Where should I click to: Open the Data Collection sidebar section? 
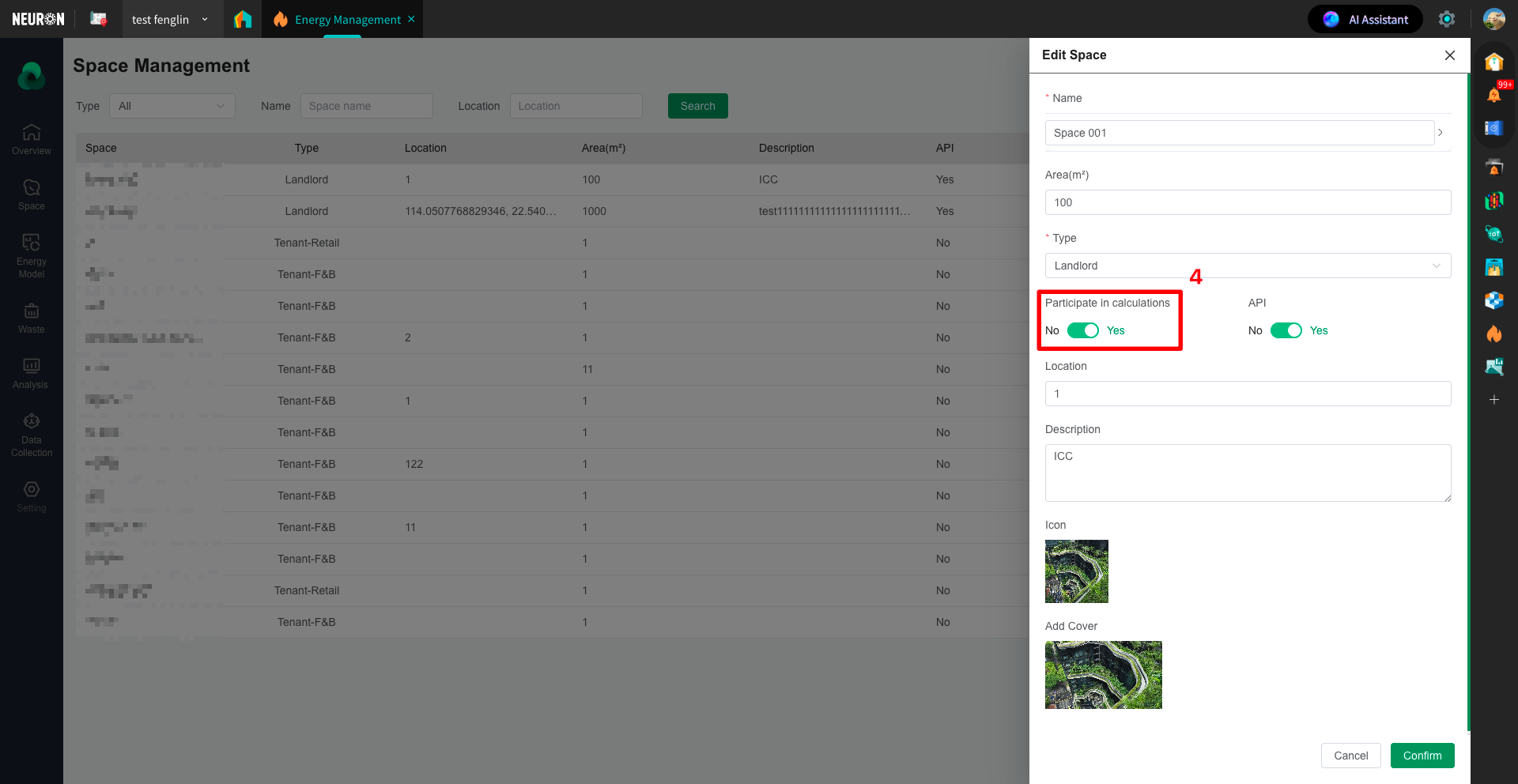coord(32,435)
